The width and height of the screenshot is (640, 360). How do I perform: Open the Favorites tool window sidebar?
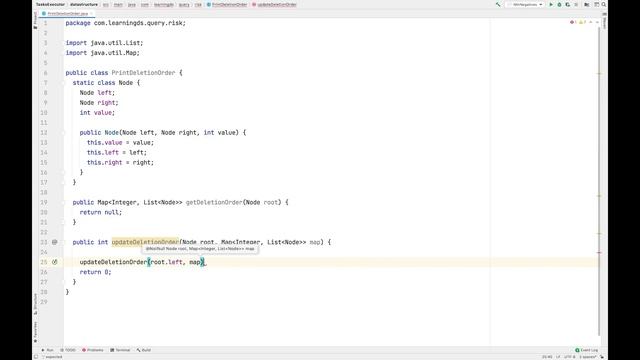coord(36,332)
